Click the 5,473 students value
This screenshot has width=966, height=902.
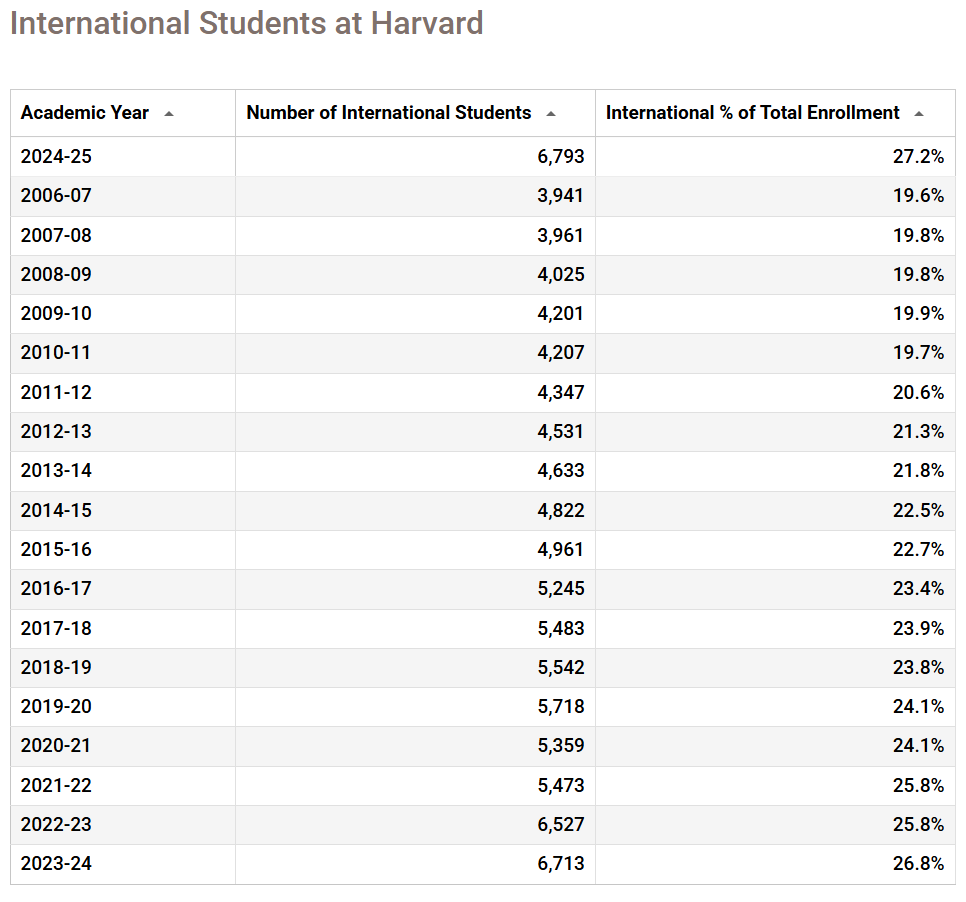(561, 786)
